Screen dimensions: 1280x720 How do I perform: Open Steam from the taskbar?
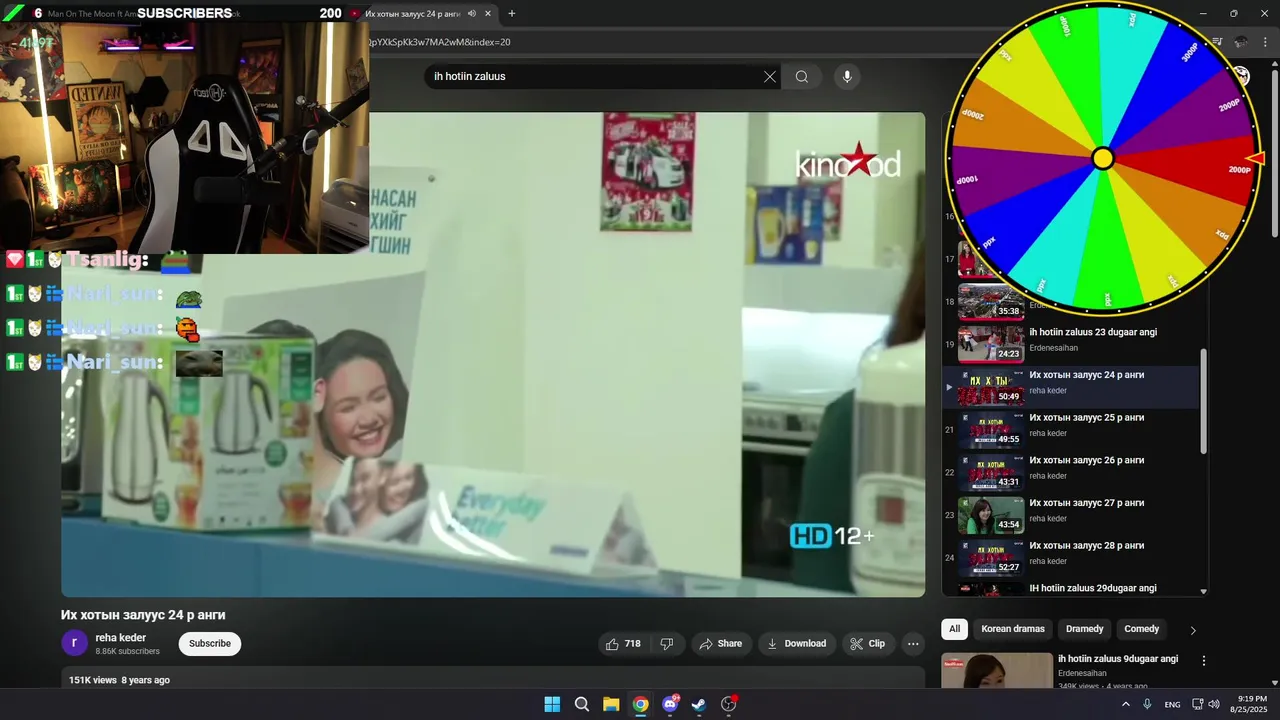click(x=699, y=704)
